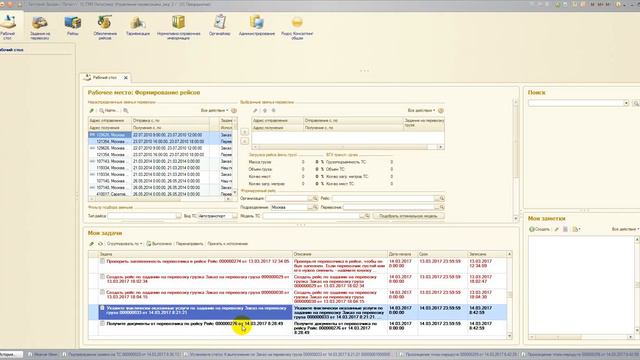Viewport: 640px width, 360px height.
Task: Click the Выполнено button
Action: click(159, 244)
